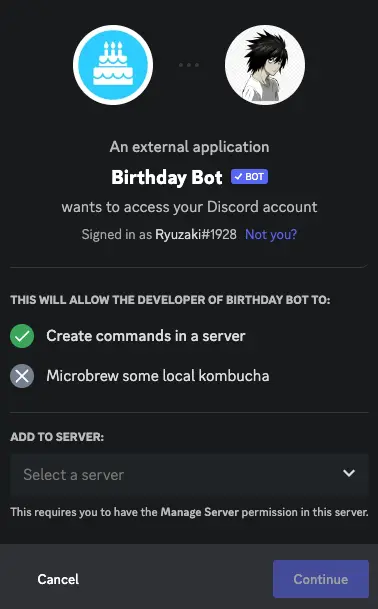Screen dimensions: 378x609
Task: Click the Birthday Bot application name
Action: 167,177
